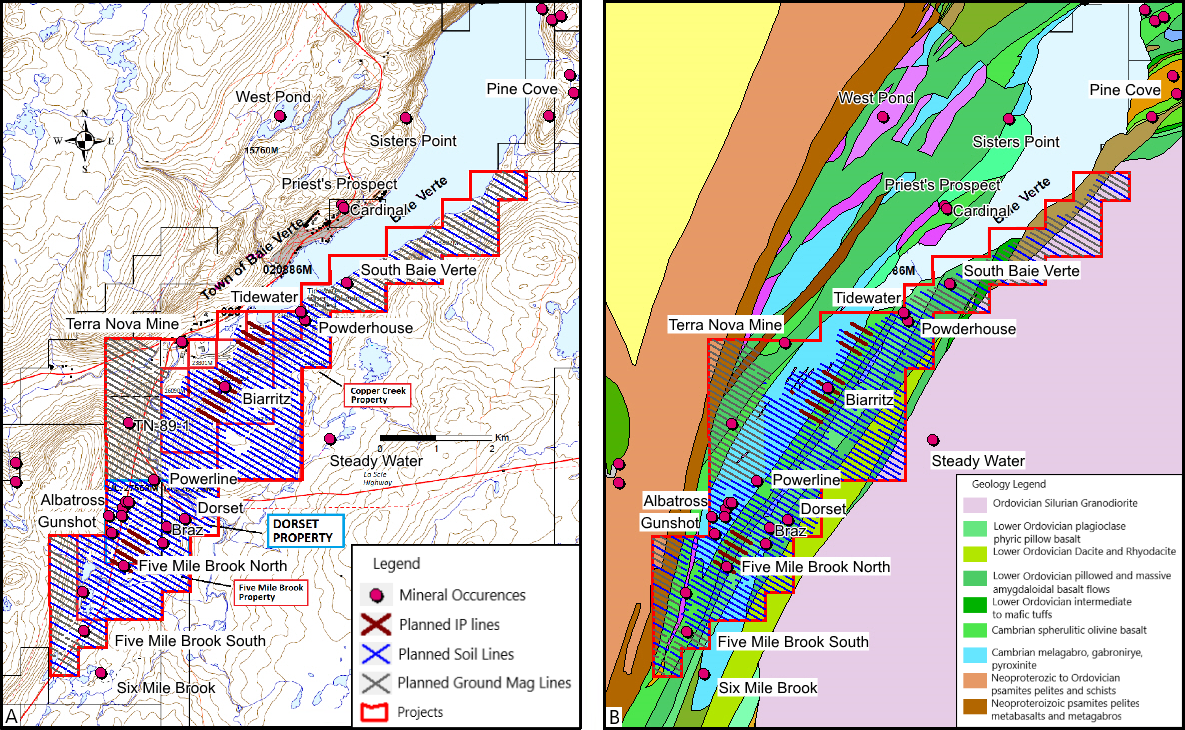Click the Powerline label on map A
1185x730 pixels.
click(203, 479)
